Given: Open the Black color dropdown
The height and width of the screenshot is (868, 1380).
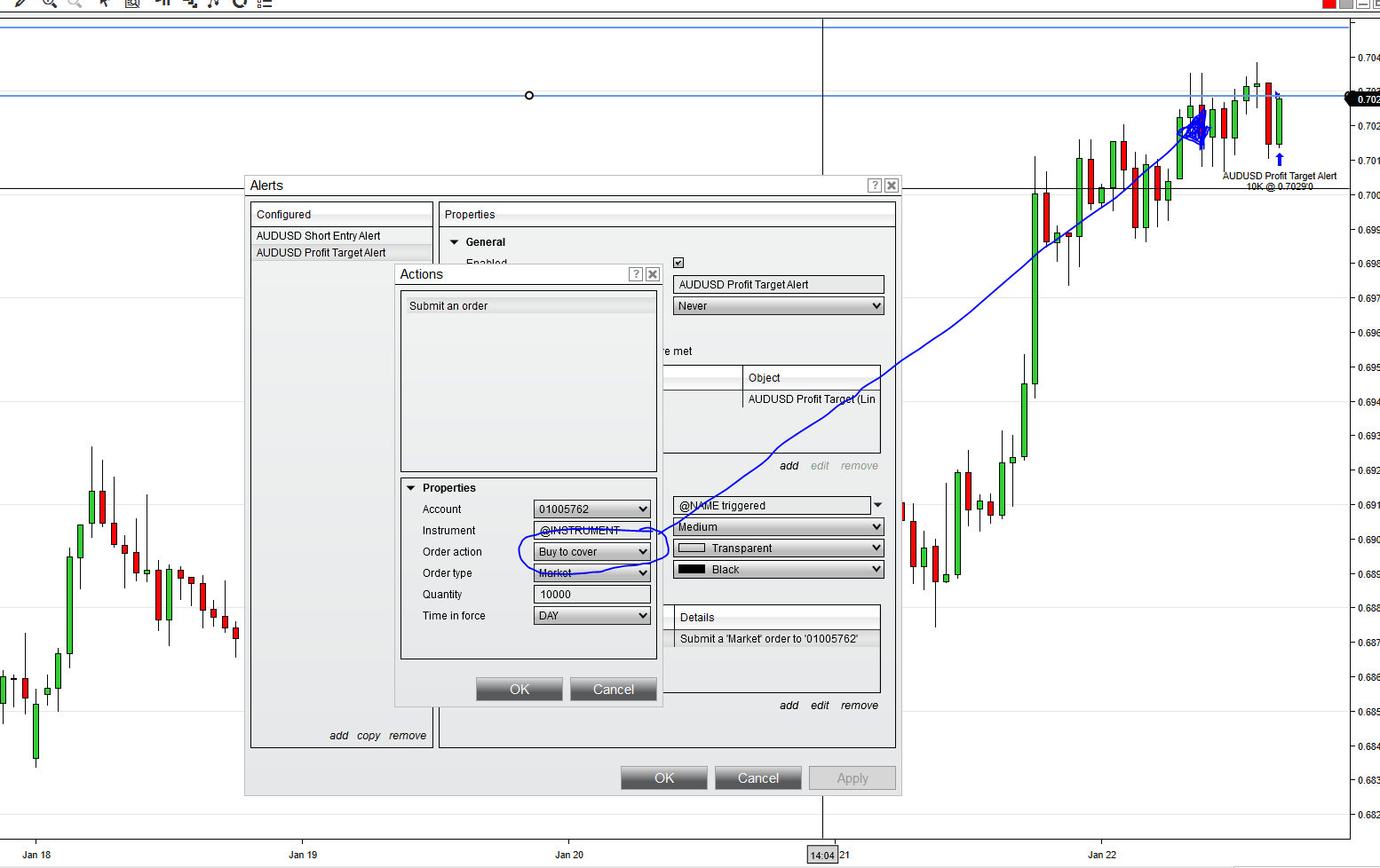Looking at the screenshot, I should pos(779,570).
